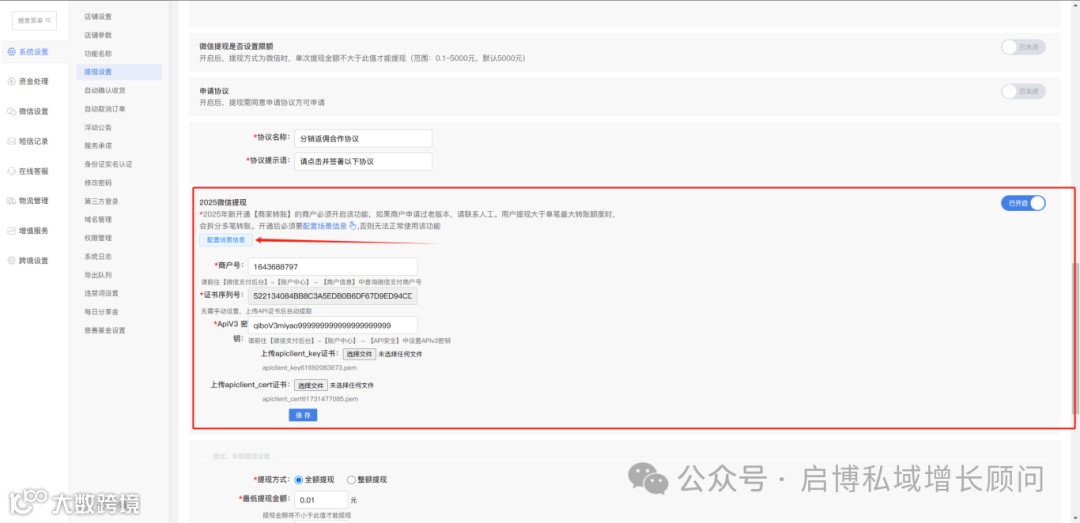Open 修改密码 in the submenu
The width and height of the screenshot is (1080, 523).
(x=98, y=183)
